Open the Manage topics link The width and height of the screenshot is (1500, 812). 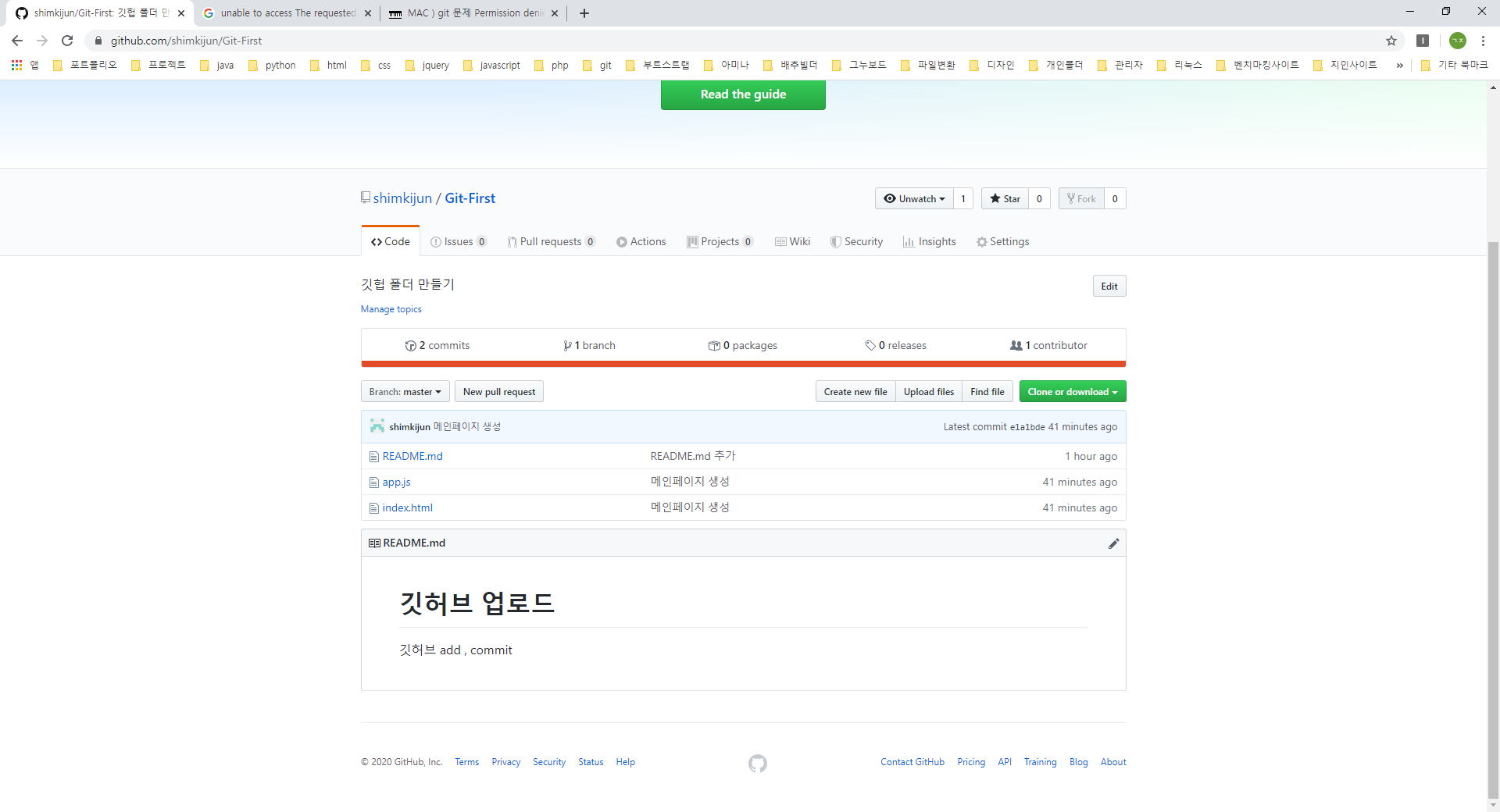[391, 309]
